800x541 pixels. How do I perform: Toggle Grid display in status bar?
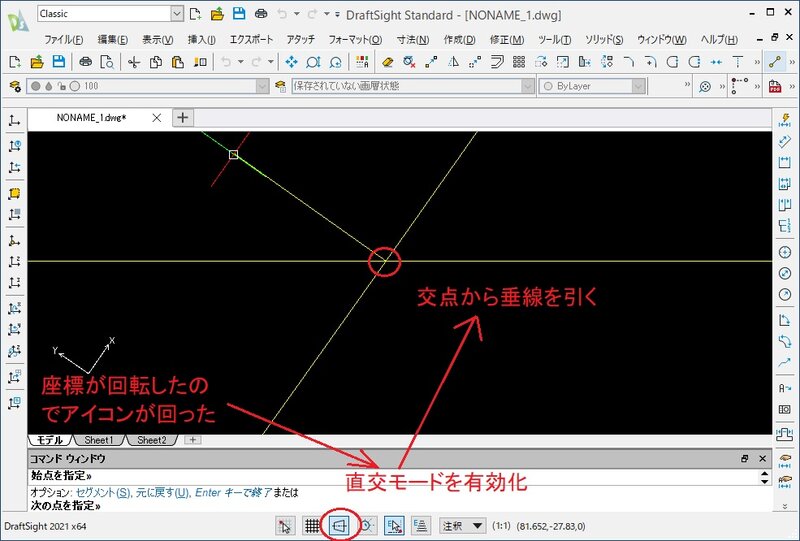[x=312, y=525]
